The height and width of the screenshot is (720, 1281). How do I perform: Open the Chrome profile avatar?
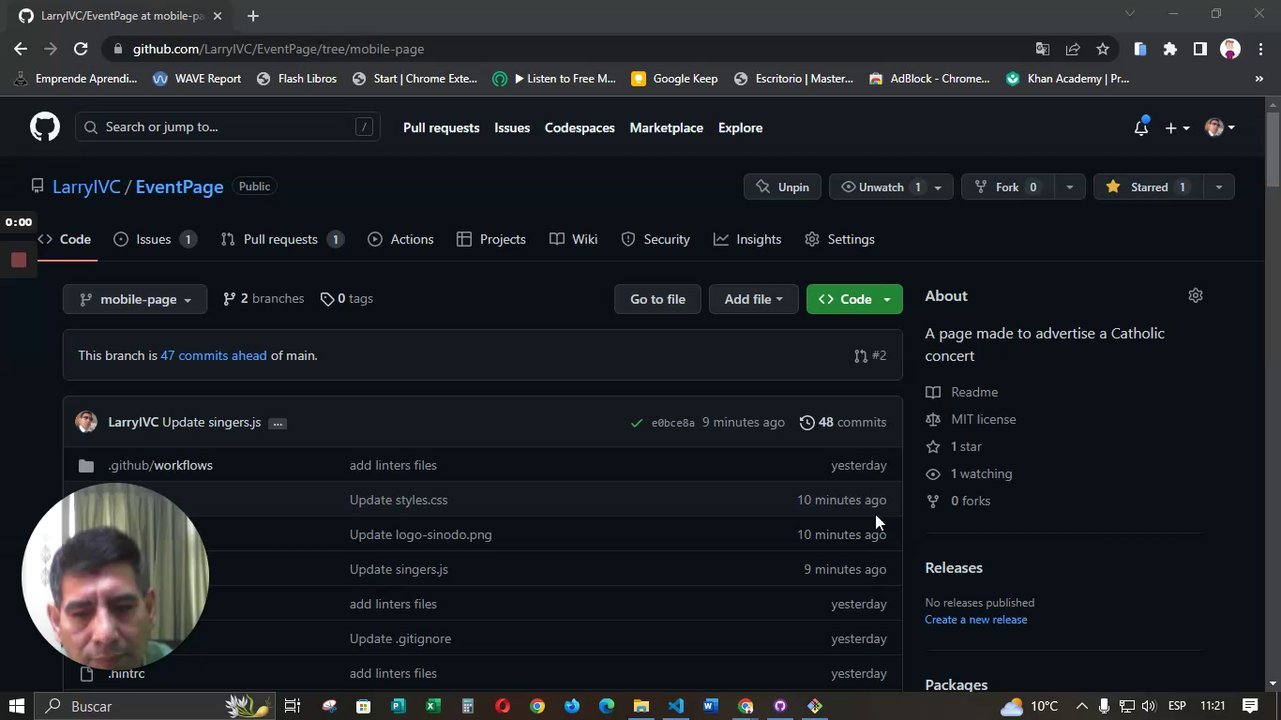(1230, 49)
